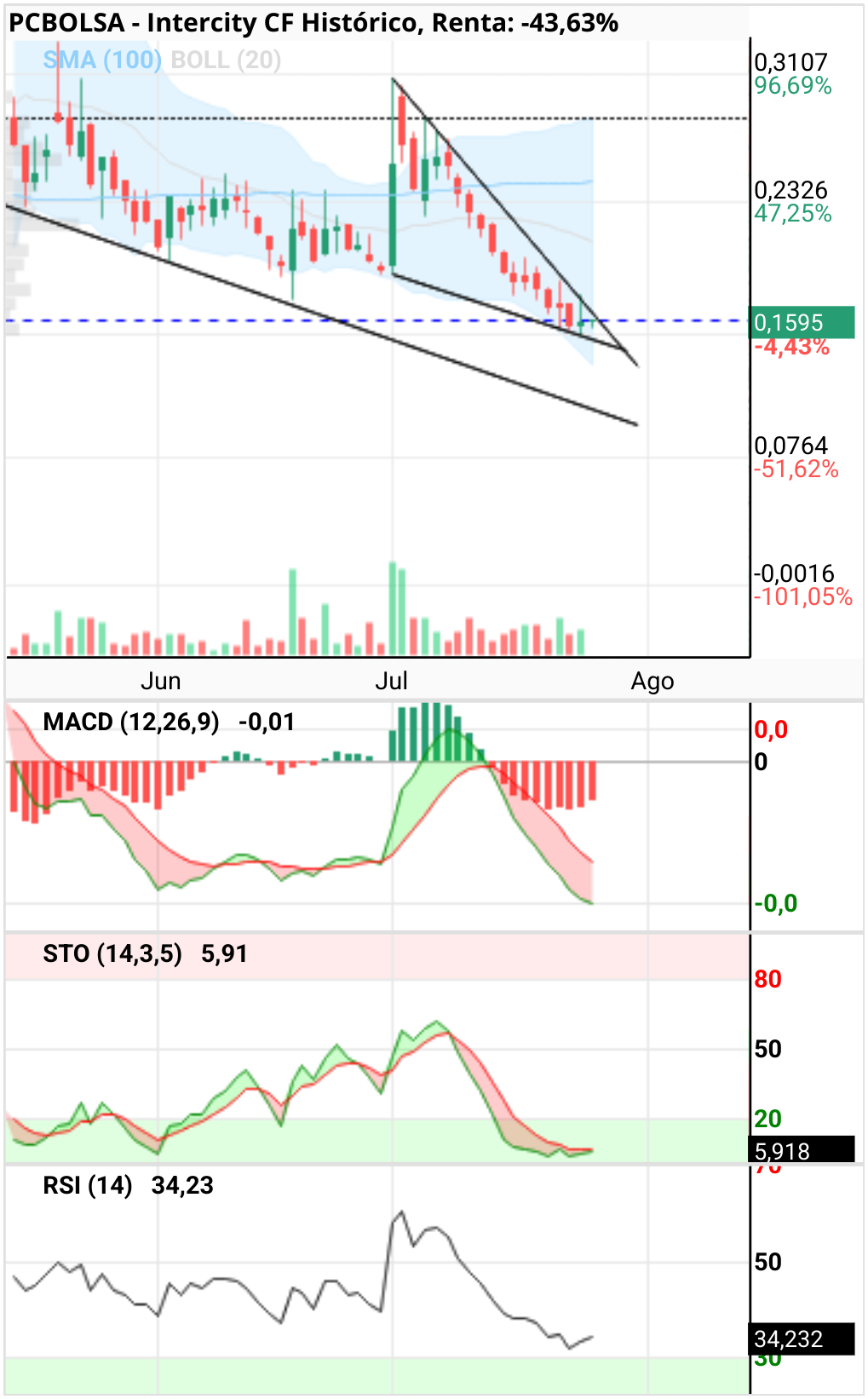Viewport: 868px width, 1399px height.
Task: Click the 96,69% axis percentage
Action: (793, 85)
